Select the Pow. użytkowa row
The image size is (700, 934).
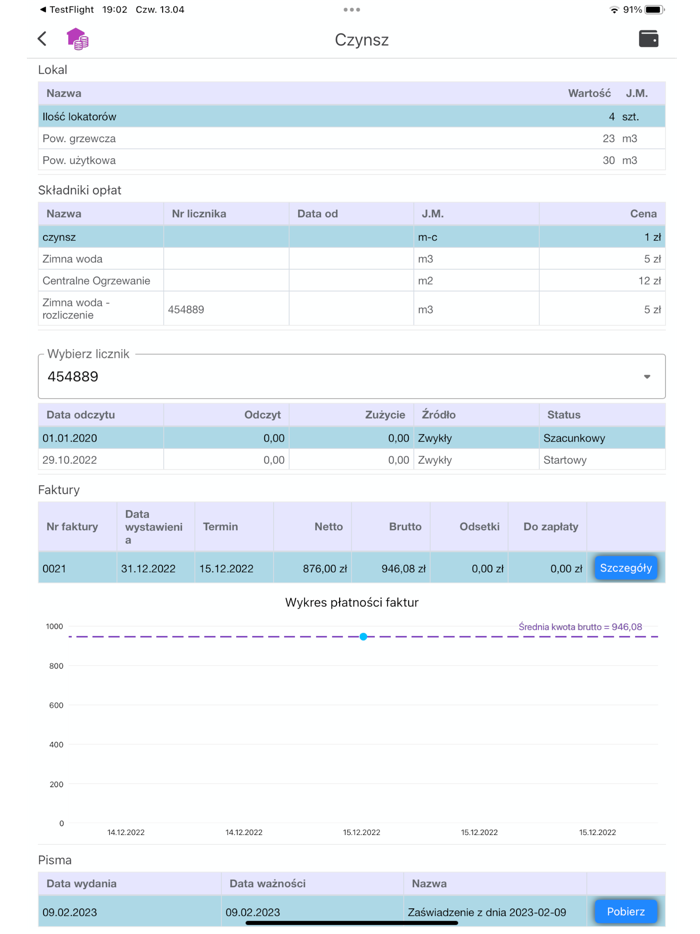click(x=351, y=160)
